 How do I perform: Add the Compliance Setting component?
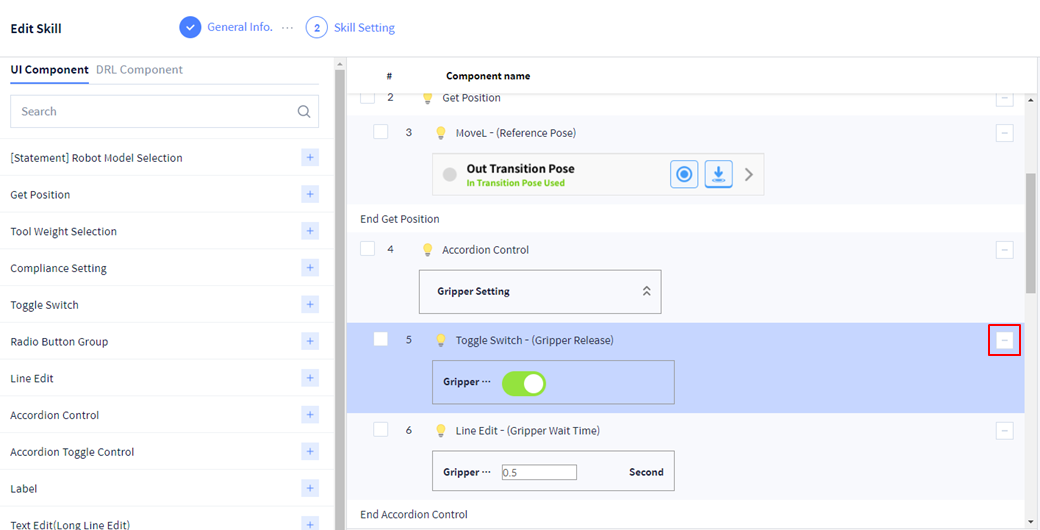pos(310,268)
